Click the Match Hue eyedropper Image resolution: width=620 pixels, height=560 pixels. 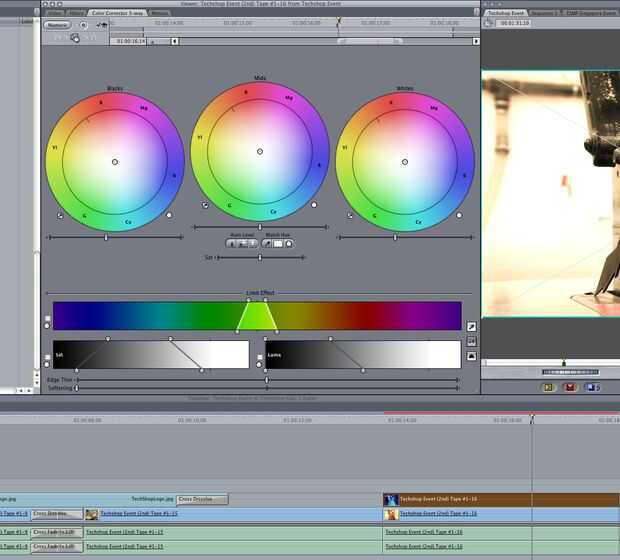click(267, 243)
